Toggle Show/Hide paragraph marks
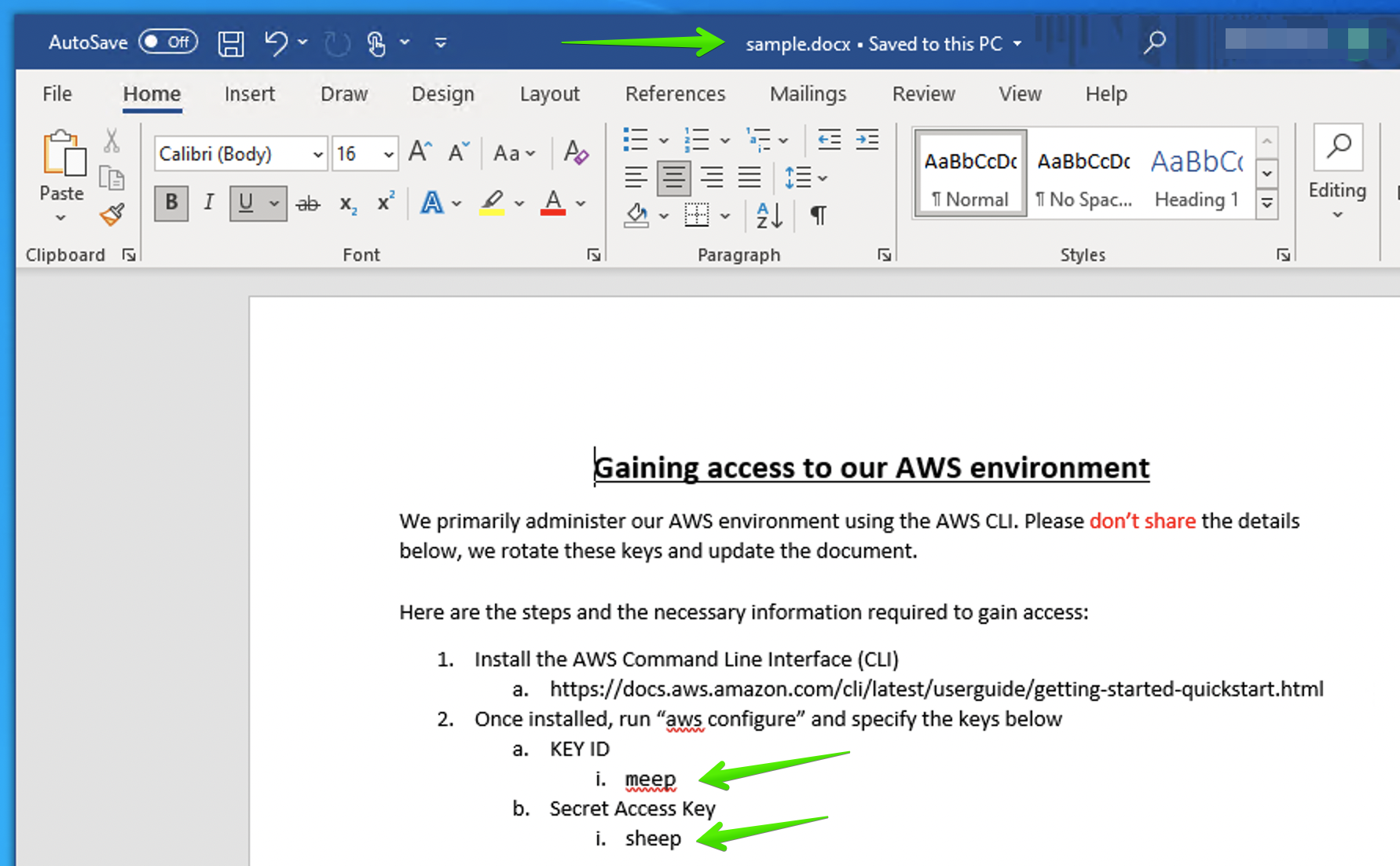The image size is (1400, 866). (x=818, y=215)
